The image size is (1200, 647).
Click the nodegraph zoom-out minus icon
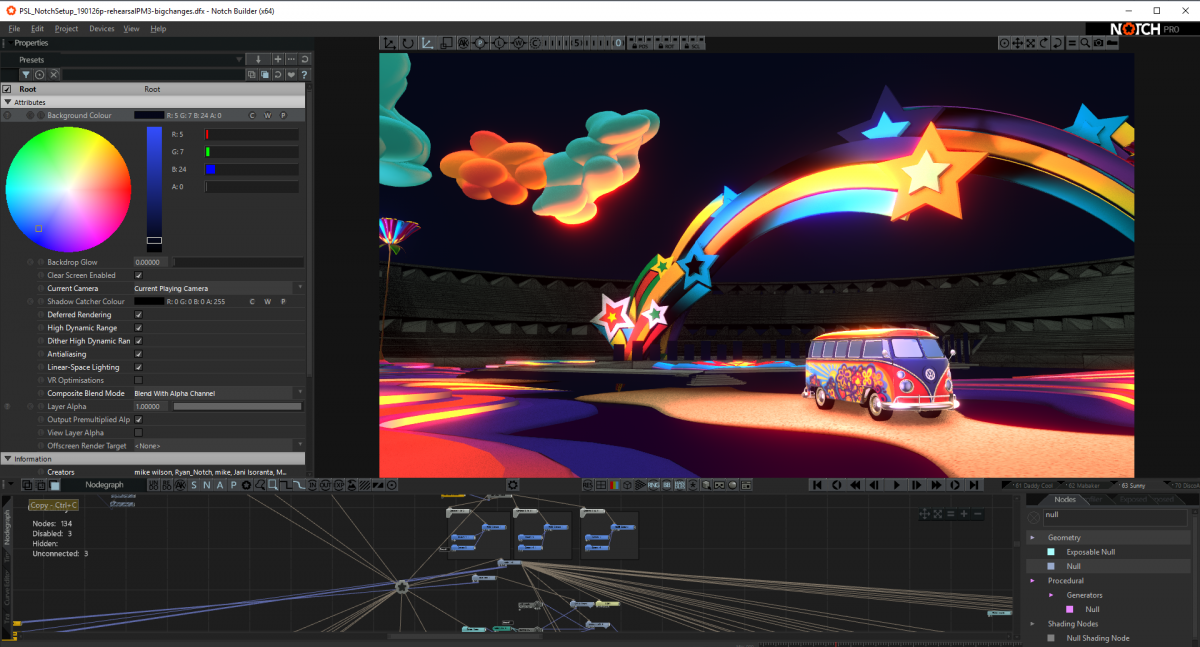(977, 514)
